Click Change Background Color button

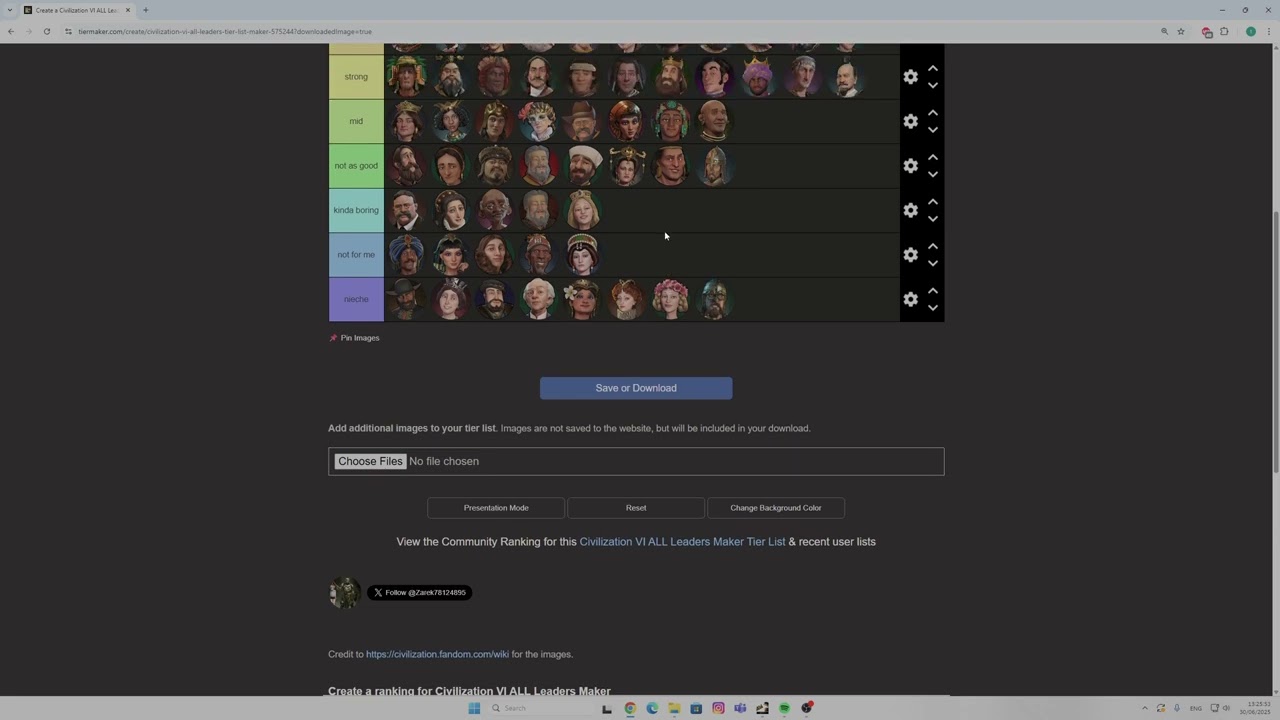pyautogui.click(x=776, y=508)
